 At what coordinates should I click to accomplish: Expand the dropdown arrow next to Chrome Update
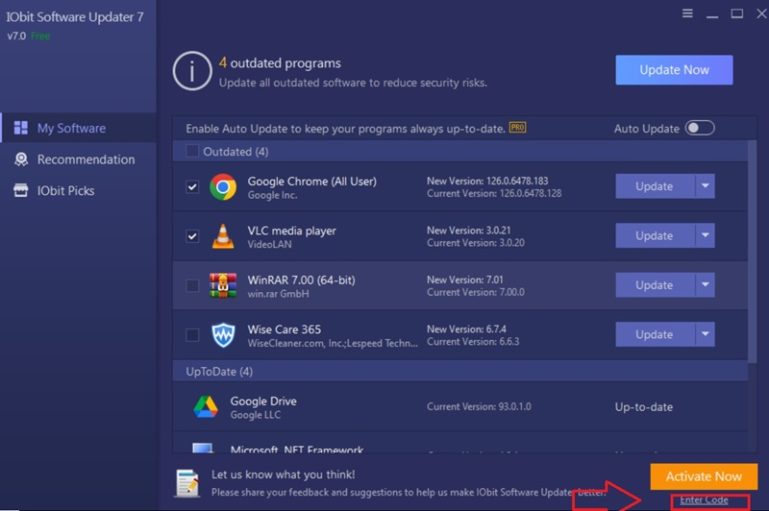pyautogui.click(x=705, y=186)
